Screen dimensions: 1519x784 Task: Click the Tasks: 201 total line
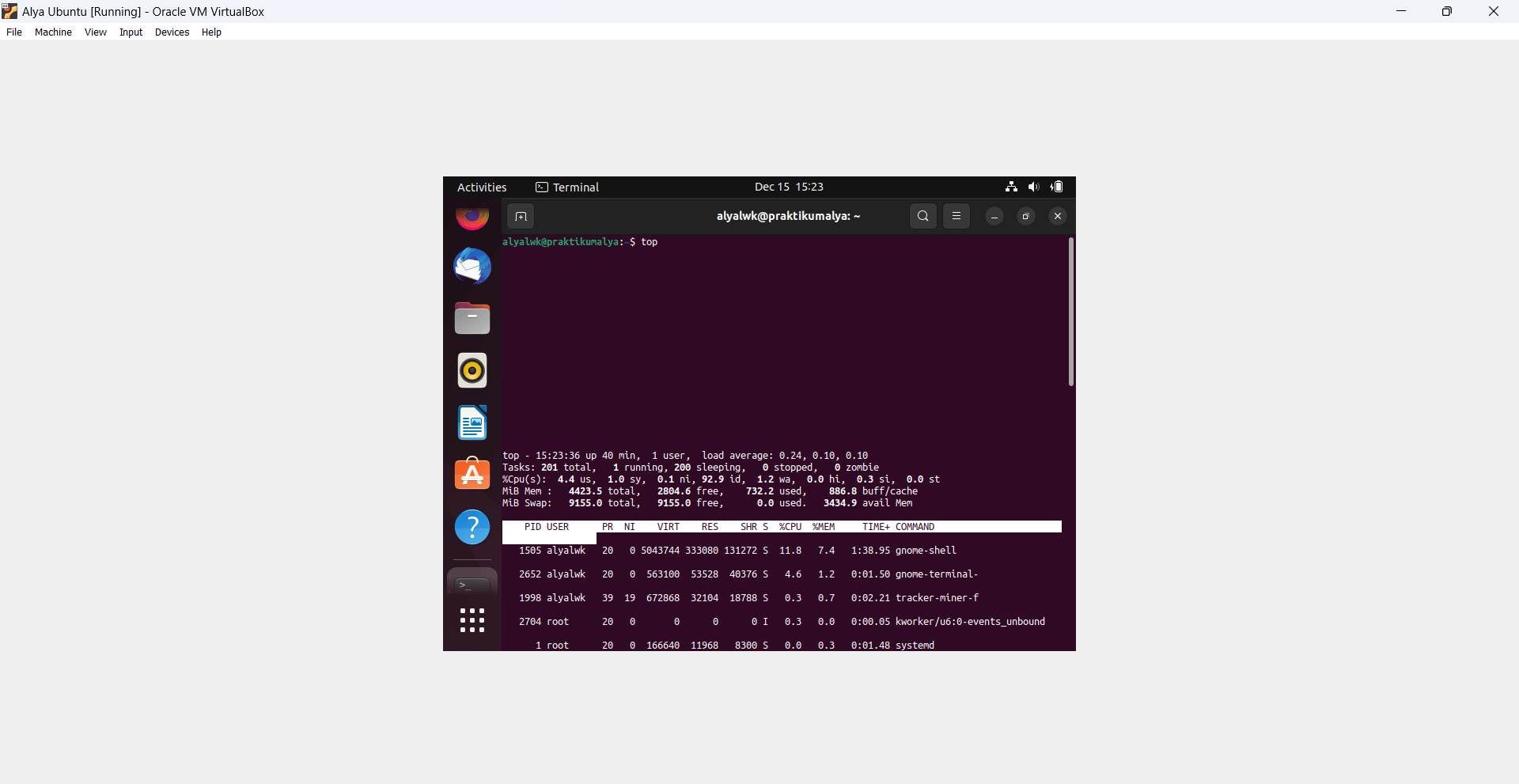[x=691, y=468]
